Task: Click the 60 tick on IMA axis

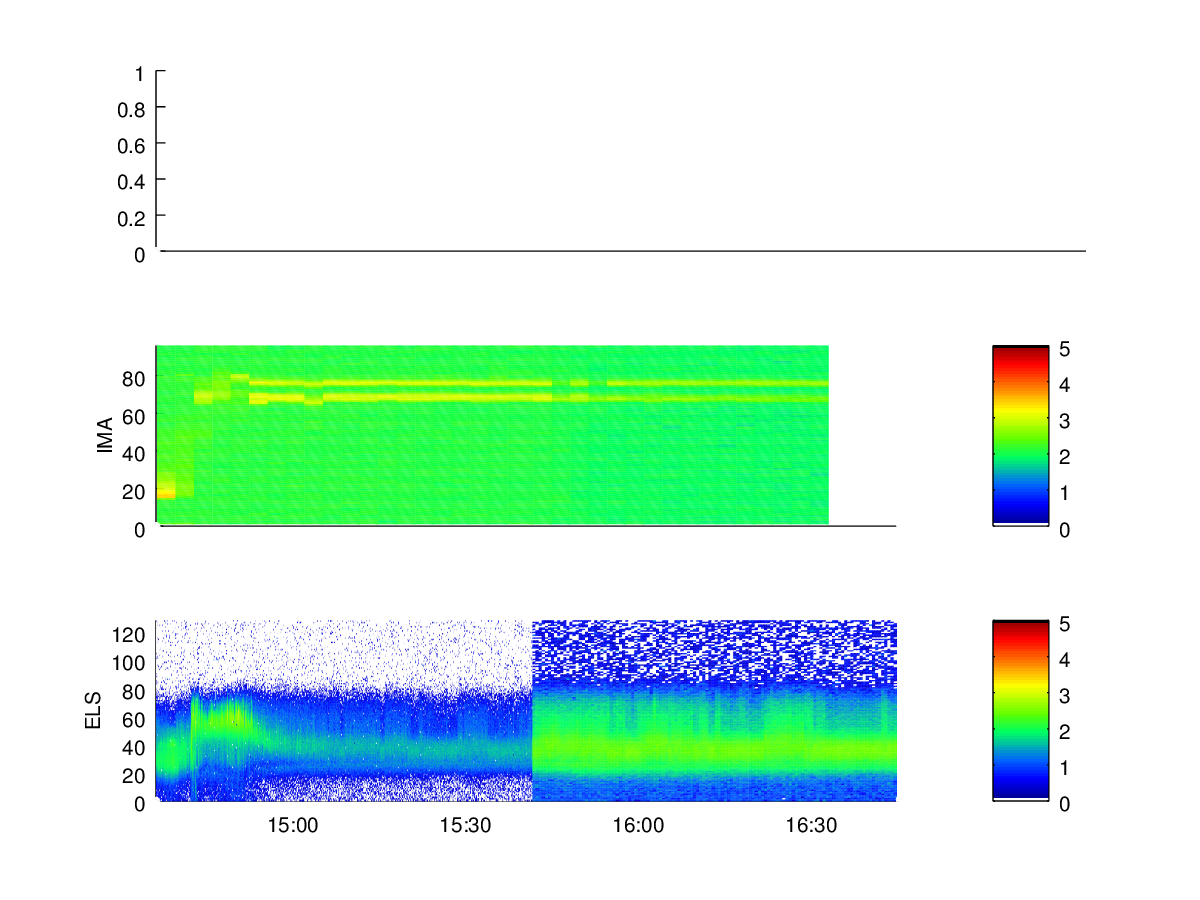Action: (x=136, y=416)
